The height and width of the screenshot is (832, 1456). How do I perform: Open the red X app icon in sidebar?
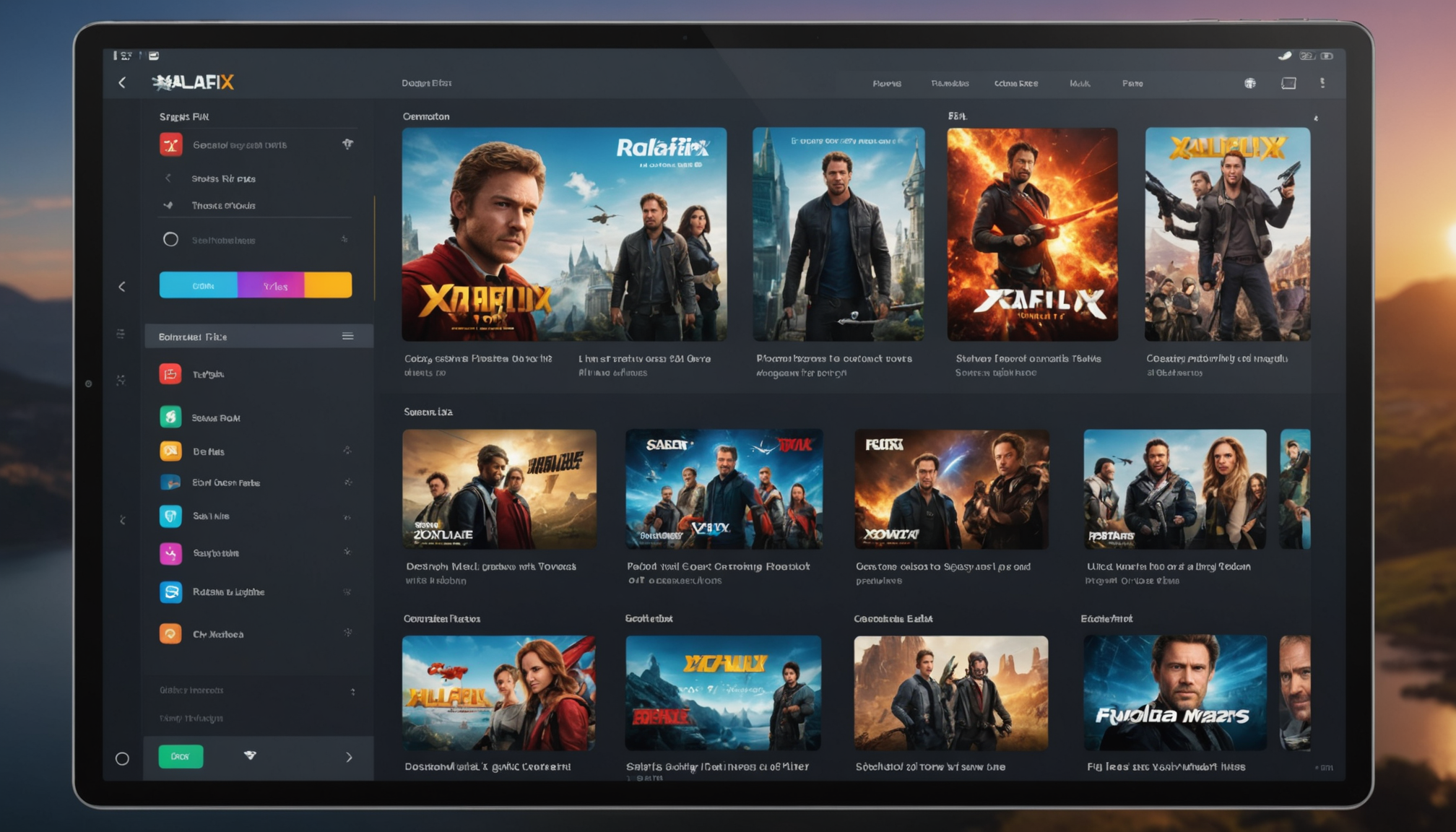[171, 144]
